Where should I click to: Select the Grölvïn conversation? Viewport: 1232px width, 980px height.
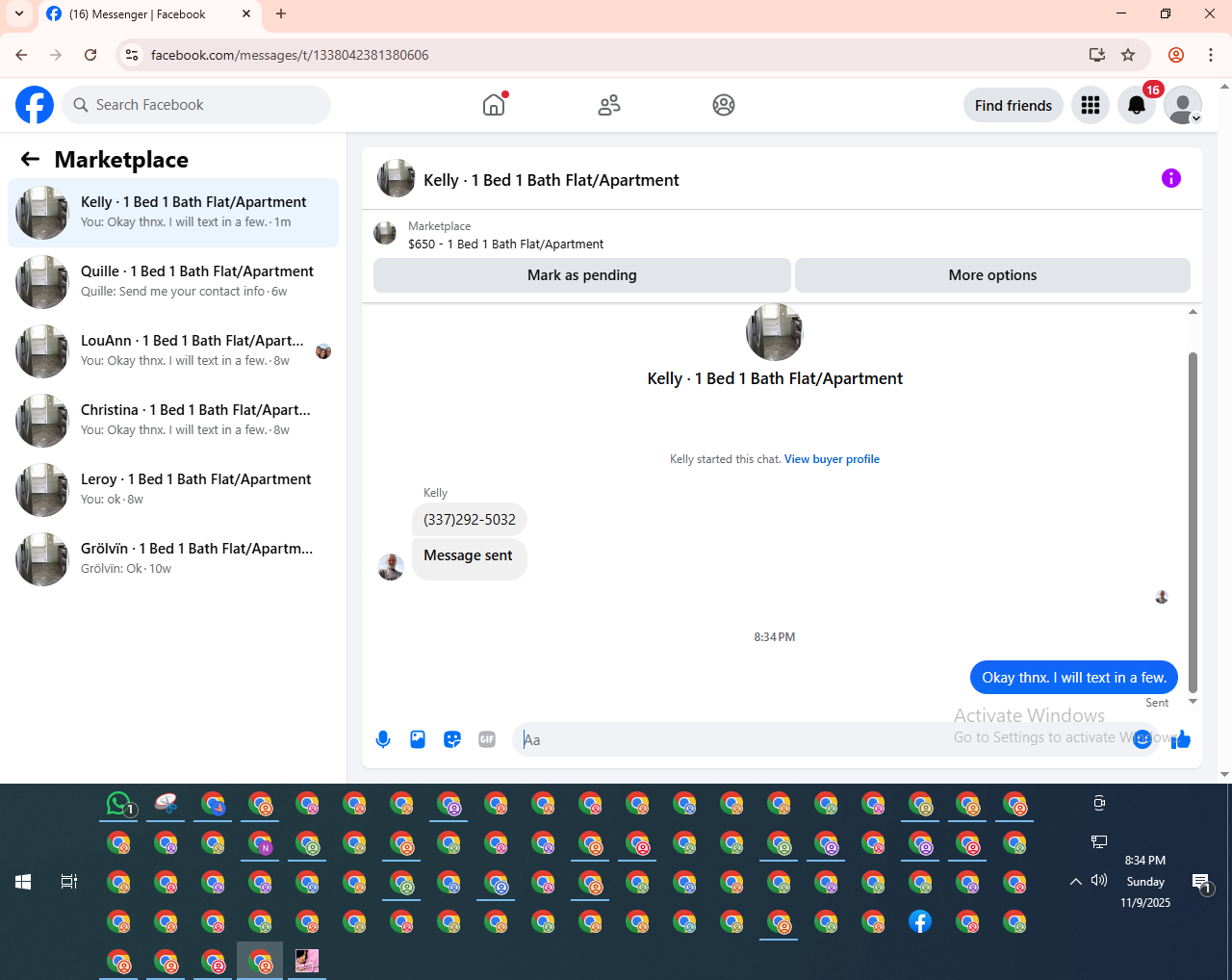(x=173, y=559)
